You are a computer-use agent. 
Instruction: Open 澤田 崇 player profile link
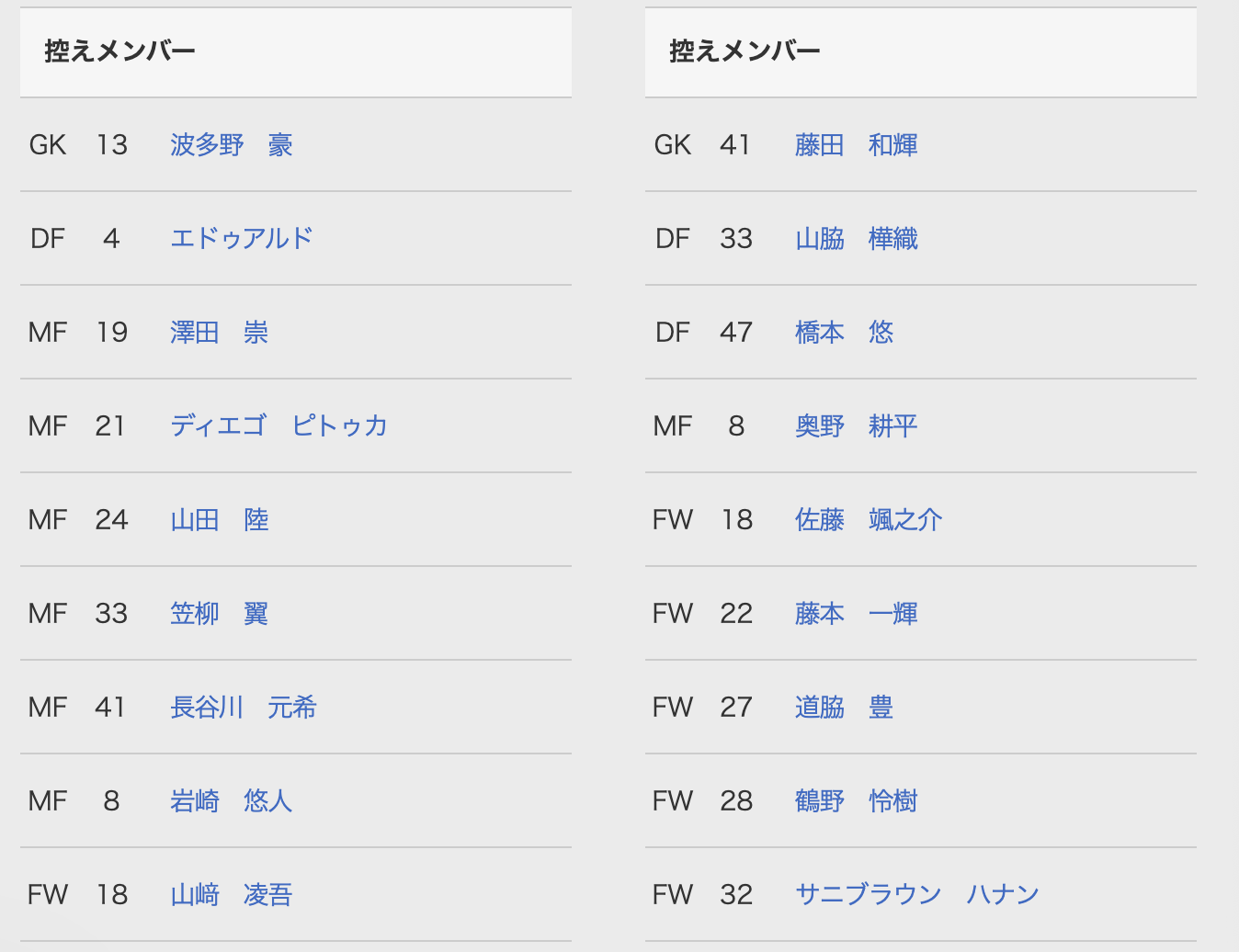tap(219, 333)
